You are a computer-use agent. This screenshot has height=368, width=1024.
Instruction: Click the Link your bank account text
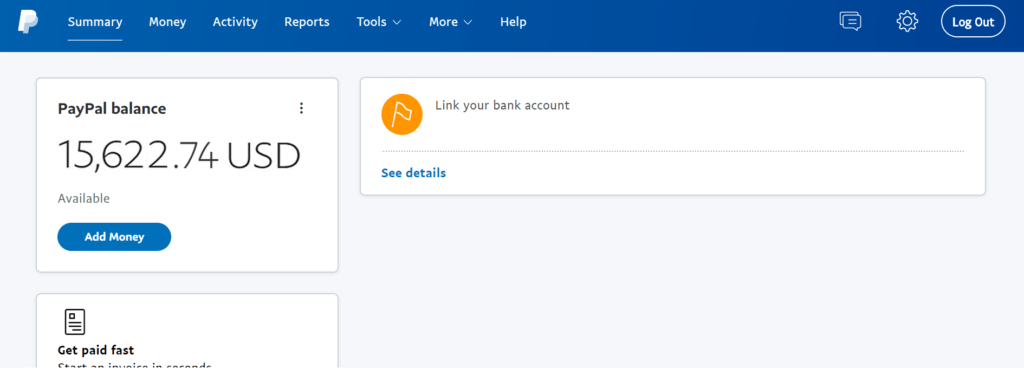502,105
